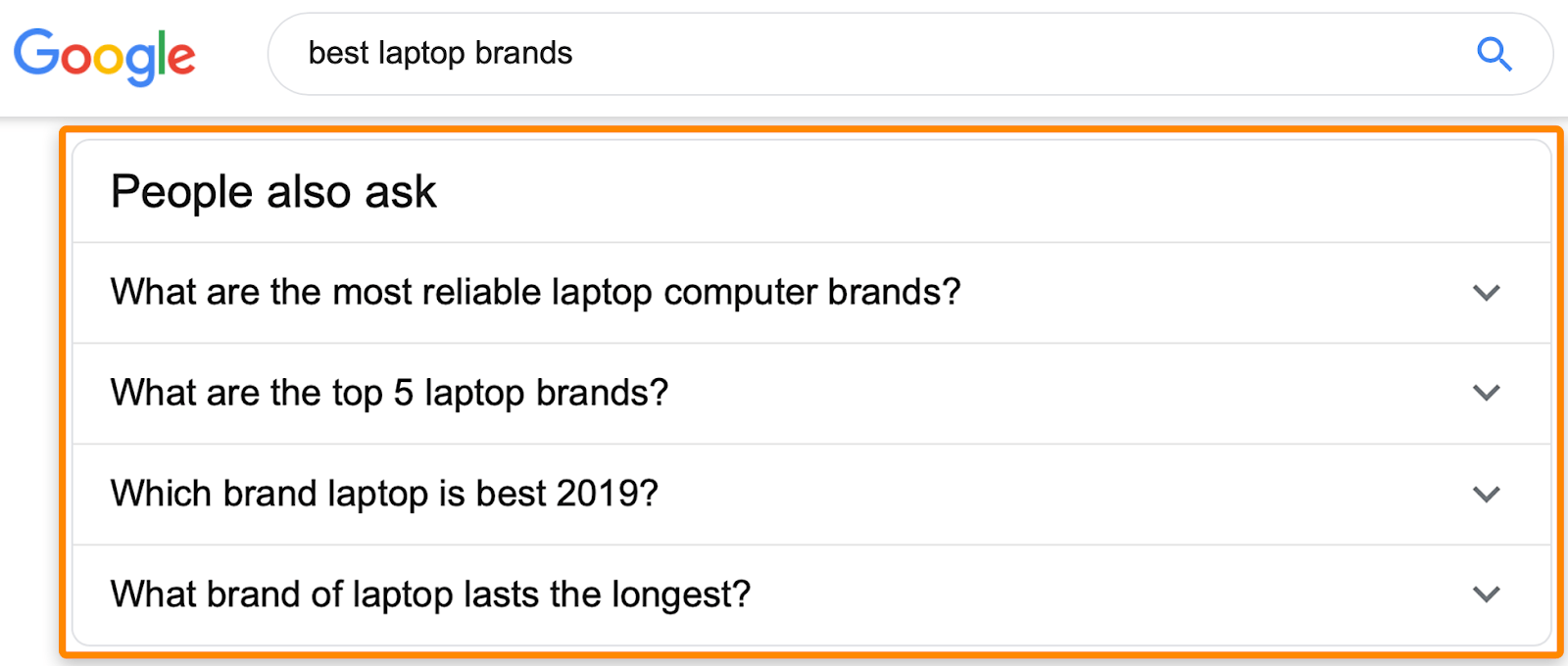
Task: Click the word "best" in the search query
Action: pyautogui.click(x=338, y=53)
